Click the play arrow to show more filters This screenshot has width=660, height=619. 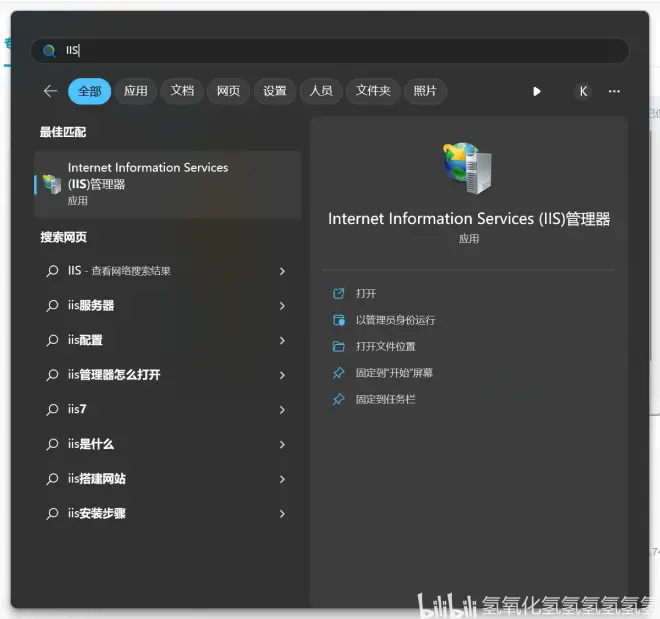pyautogui.click(x=536, y=91)
